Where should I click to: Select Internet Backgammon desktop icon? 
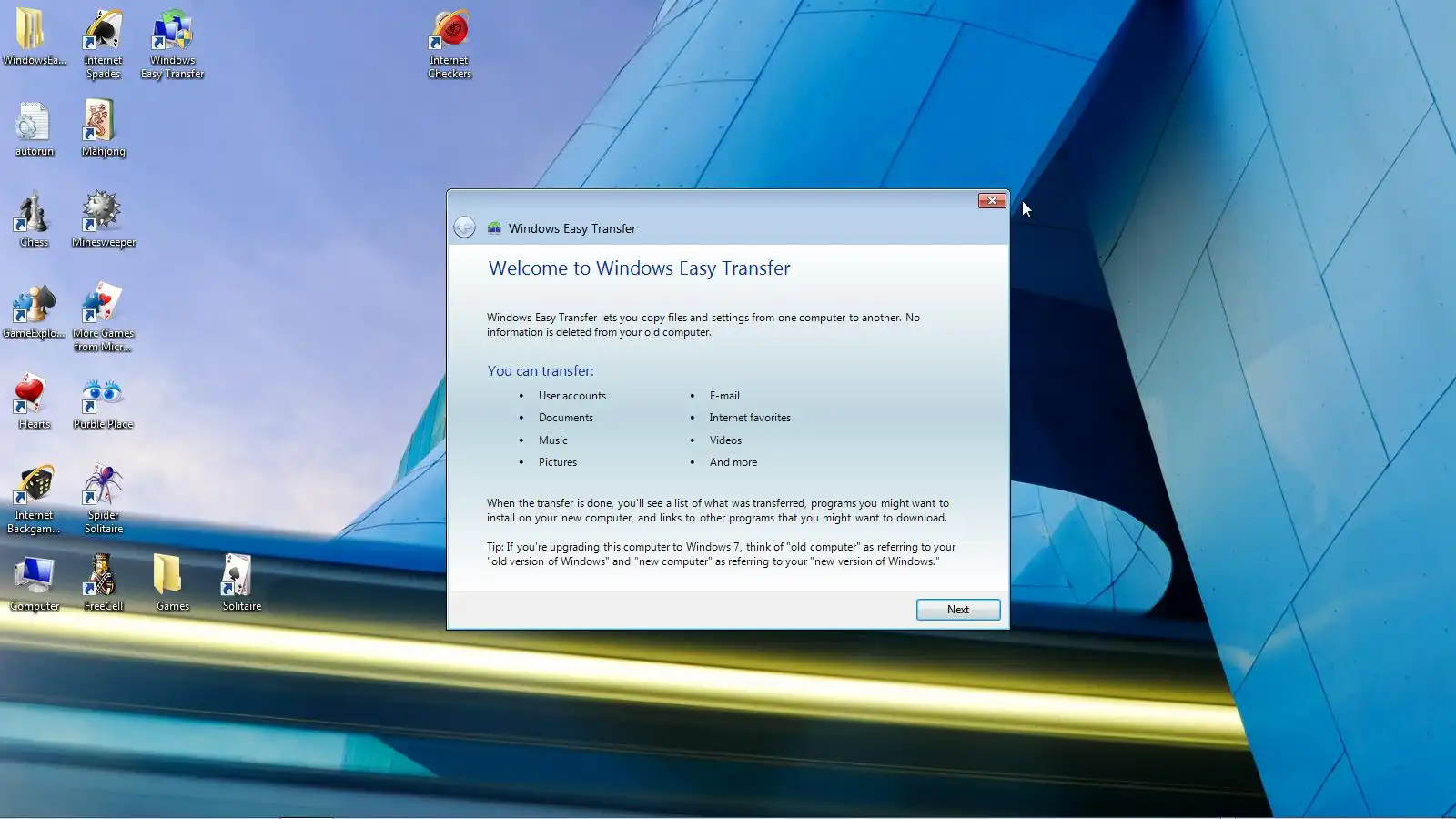click(x=34, y=499)
